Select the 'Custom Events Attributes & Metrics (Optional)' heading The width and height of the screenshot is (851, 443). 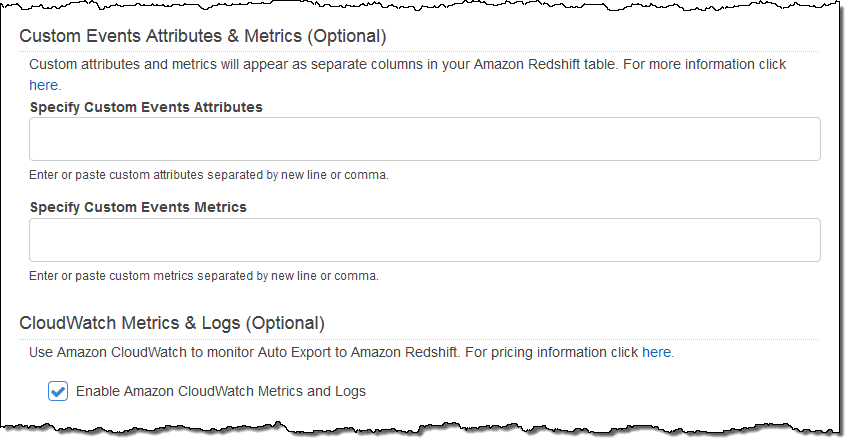pyautogui.click(x=202, y=36)
